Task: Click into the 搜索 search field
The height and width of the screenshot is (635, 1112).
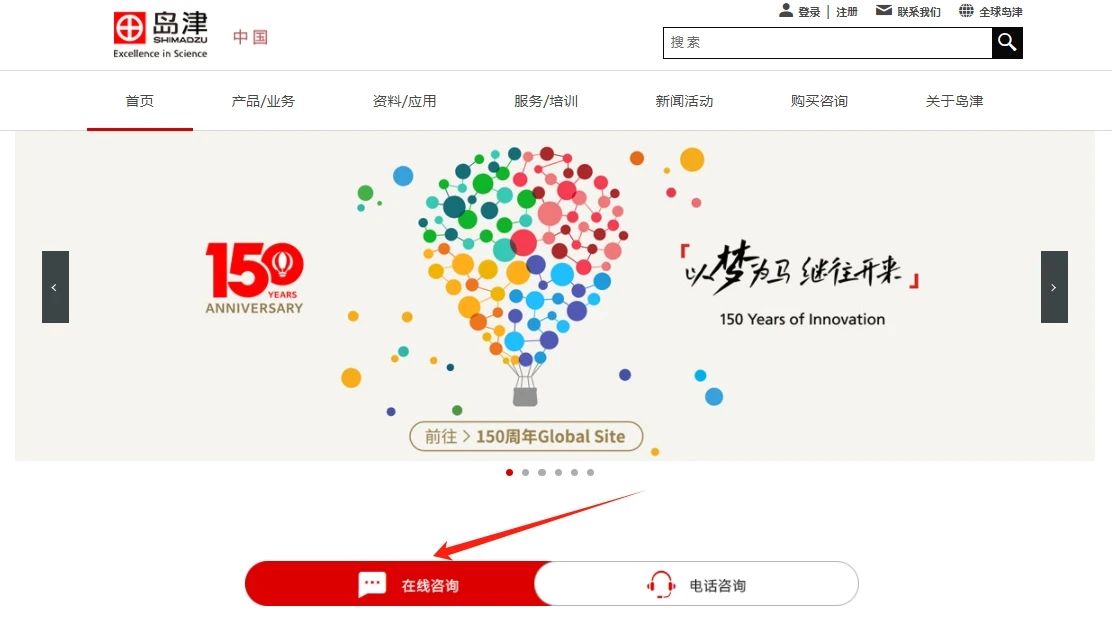Action: pos(828,43)
